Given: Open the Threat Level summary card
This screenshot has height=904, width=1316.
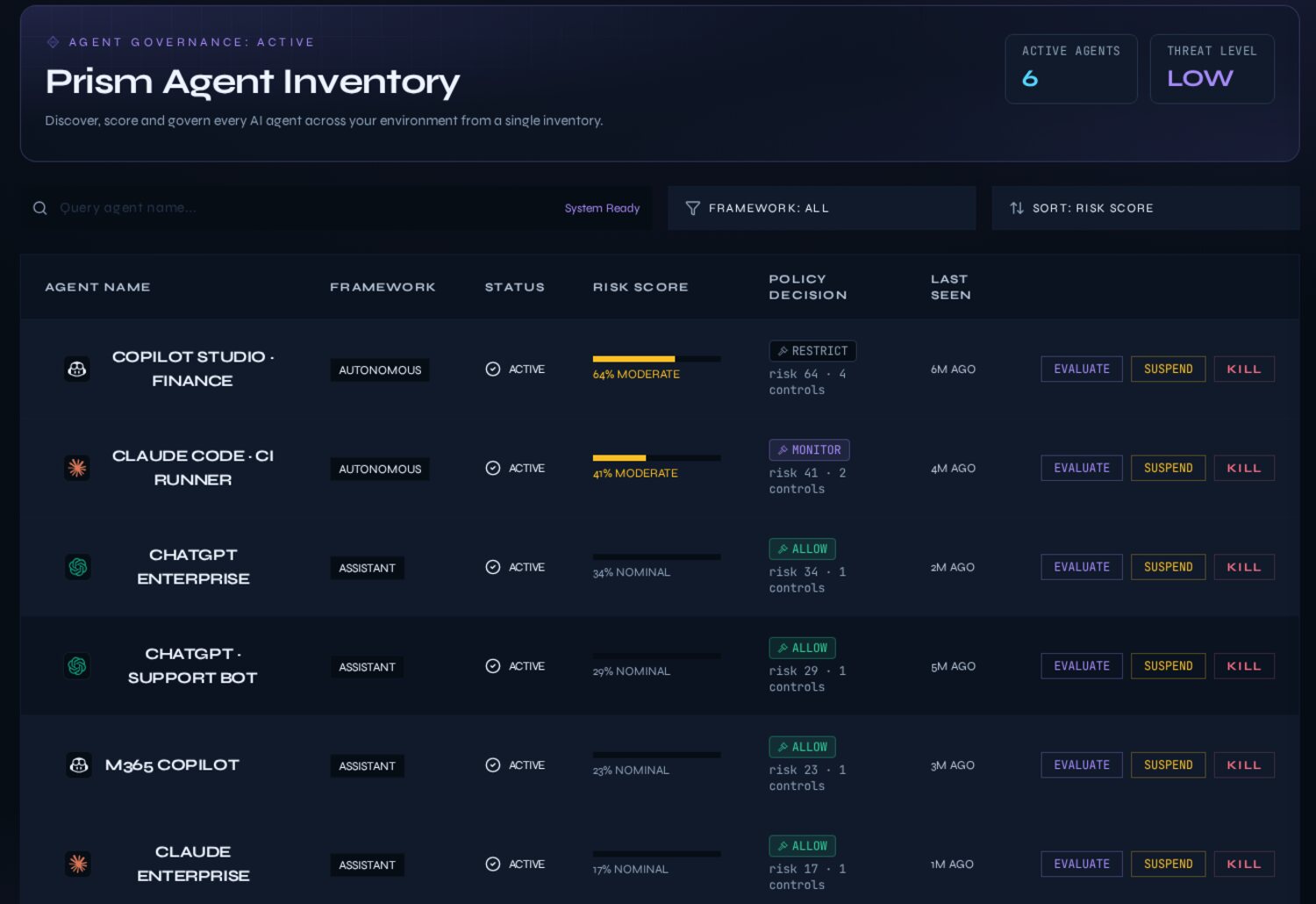Looking at the screenshot, I should coord(1212,68).
